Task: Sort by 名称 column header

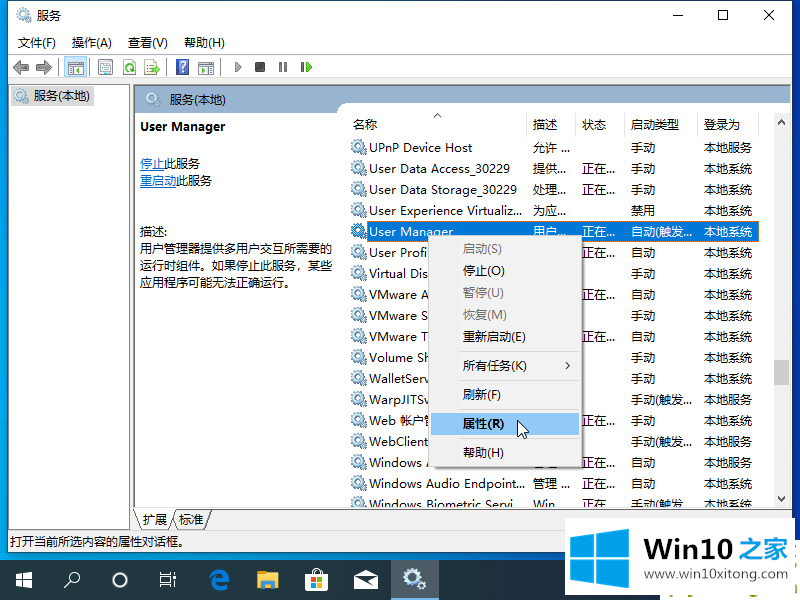Action: (x=364, y=124)
